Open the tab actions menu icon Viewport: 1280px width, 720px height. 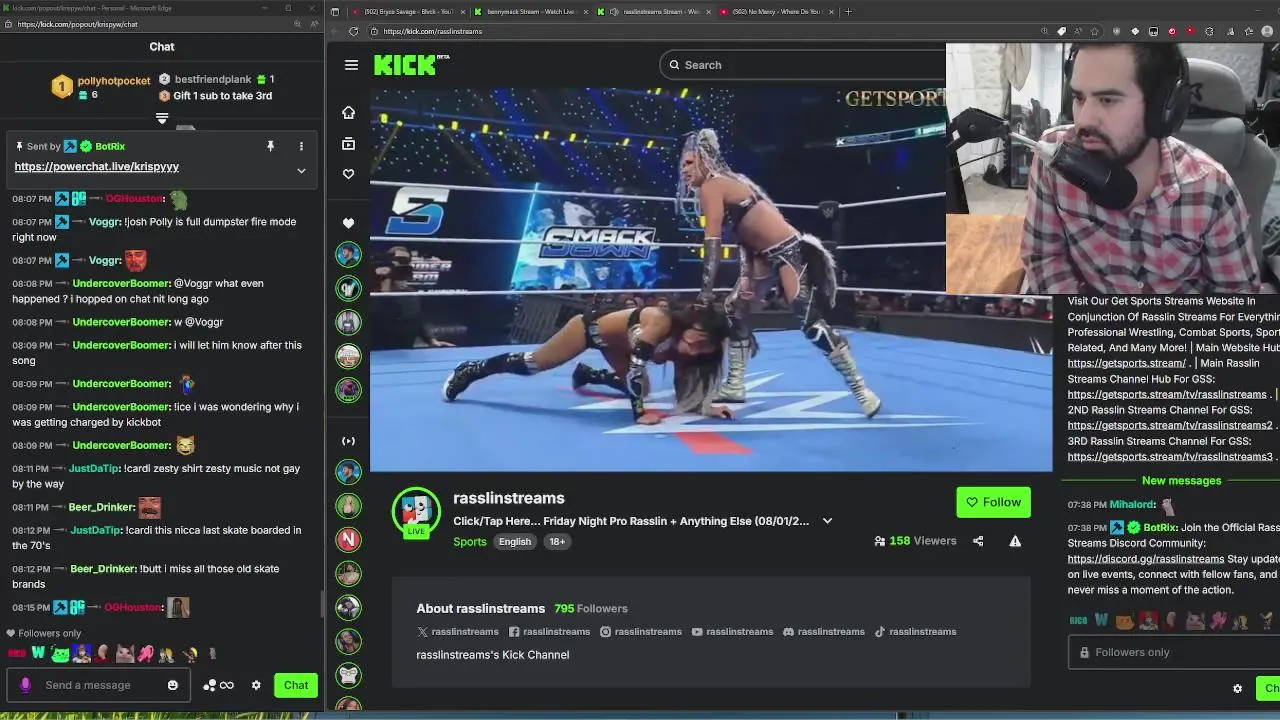tap(334, 12)
